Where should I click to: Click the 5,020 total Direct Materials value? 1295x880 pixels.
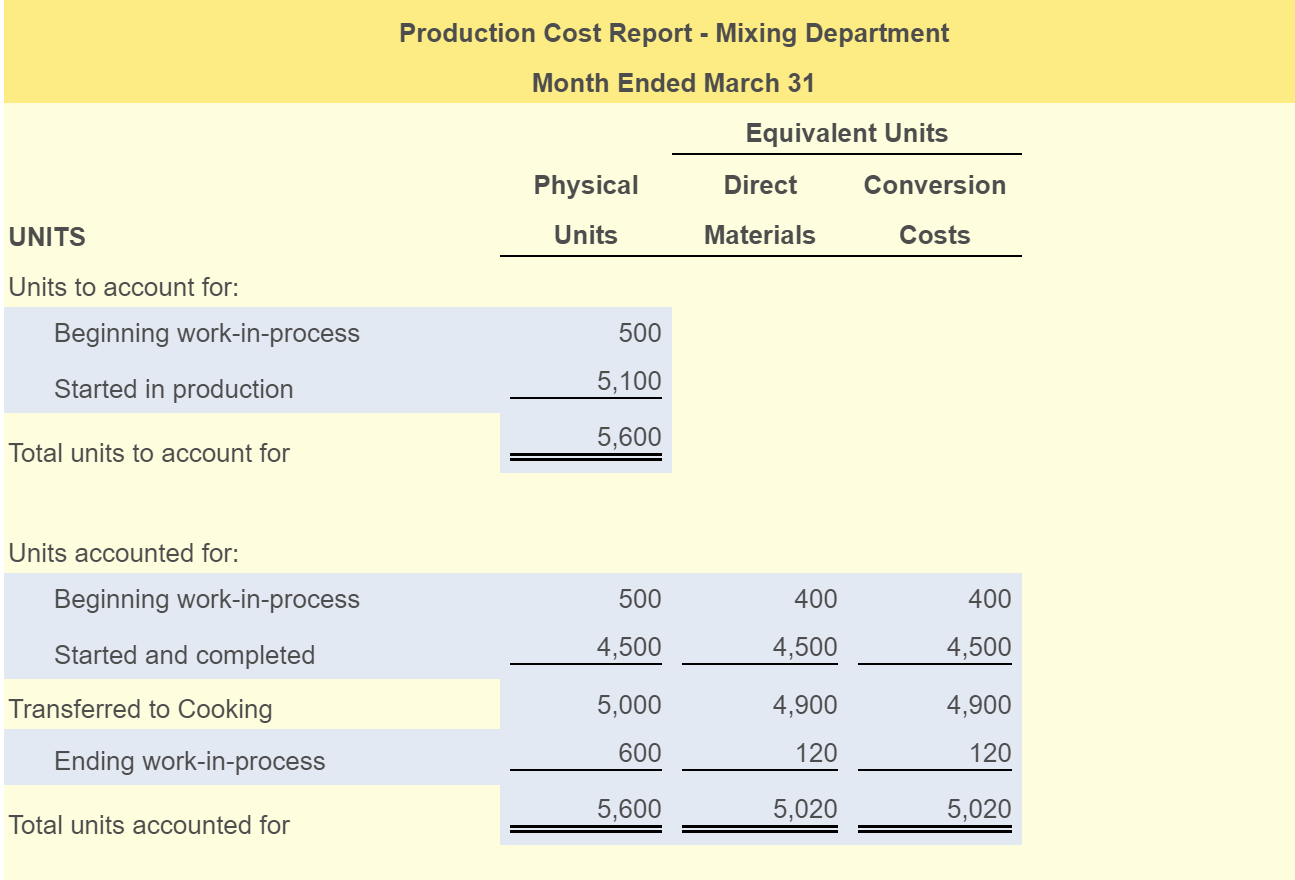(x=807, y=808)
